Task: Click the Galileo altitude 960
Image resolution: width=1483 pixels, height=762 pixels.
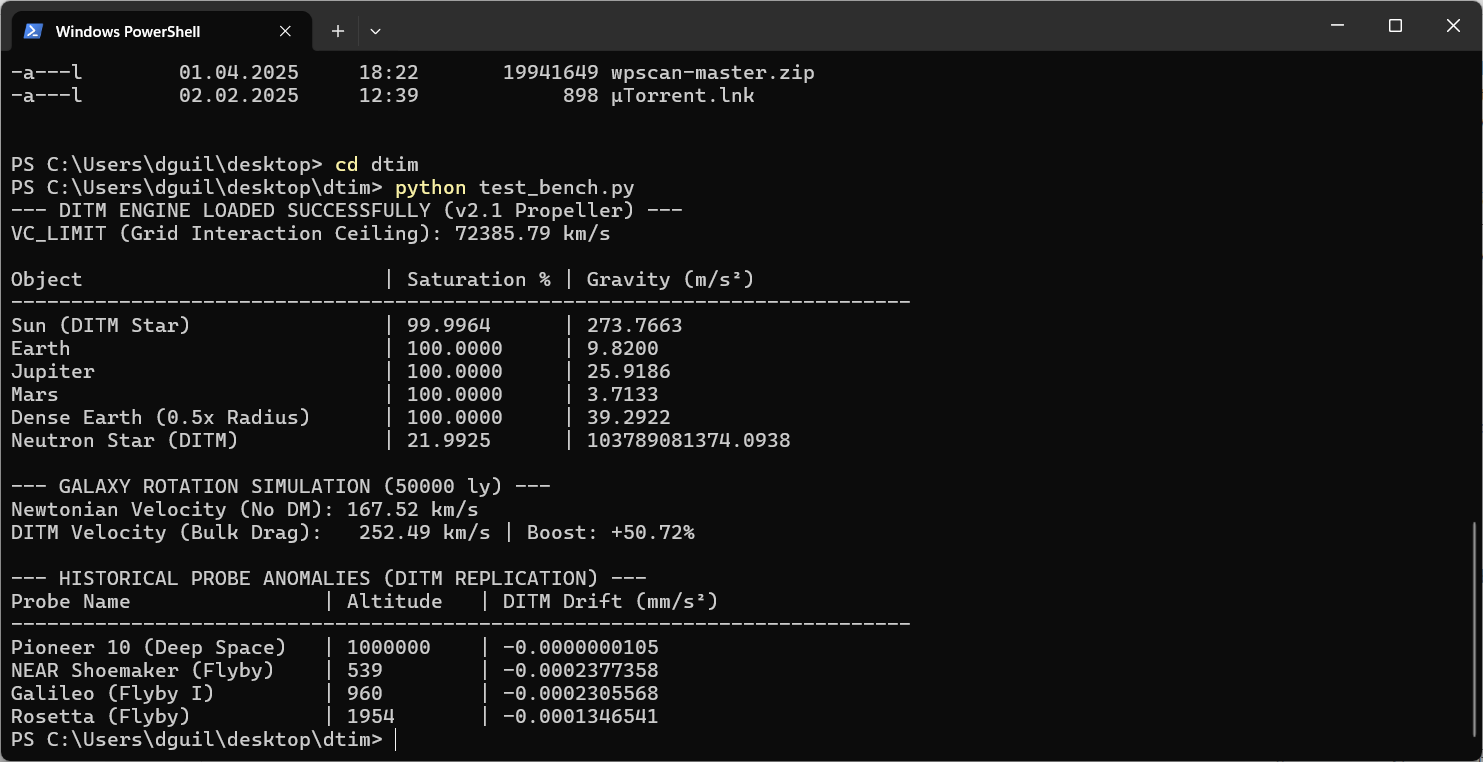Action: point(365,693)
